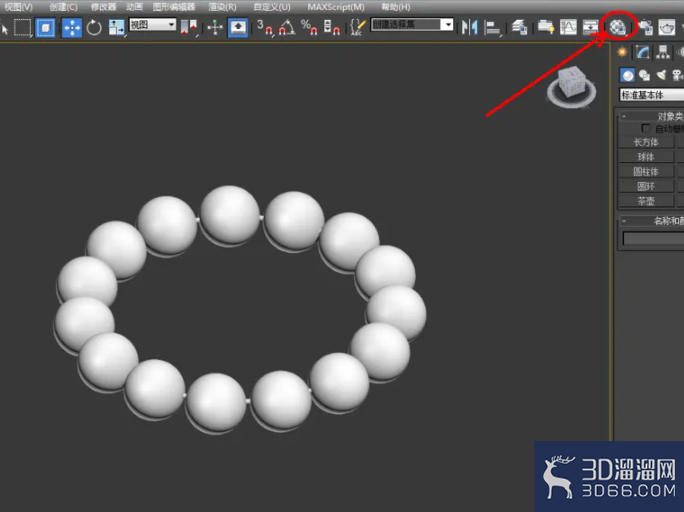
Task: Open the 视图 reference coordinate dropdown
Action: click(x=152, y=25)
